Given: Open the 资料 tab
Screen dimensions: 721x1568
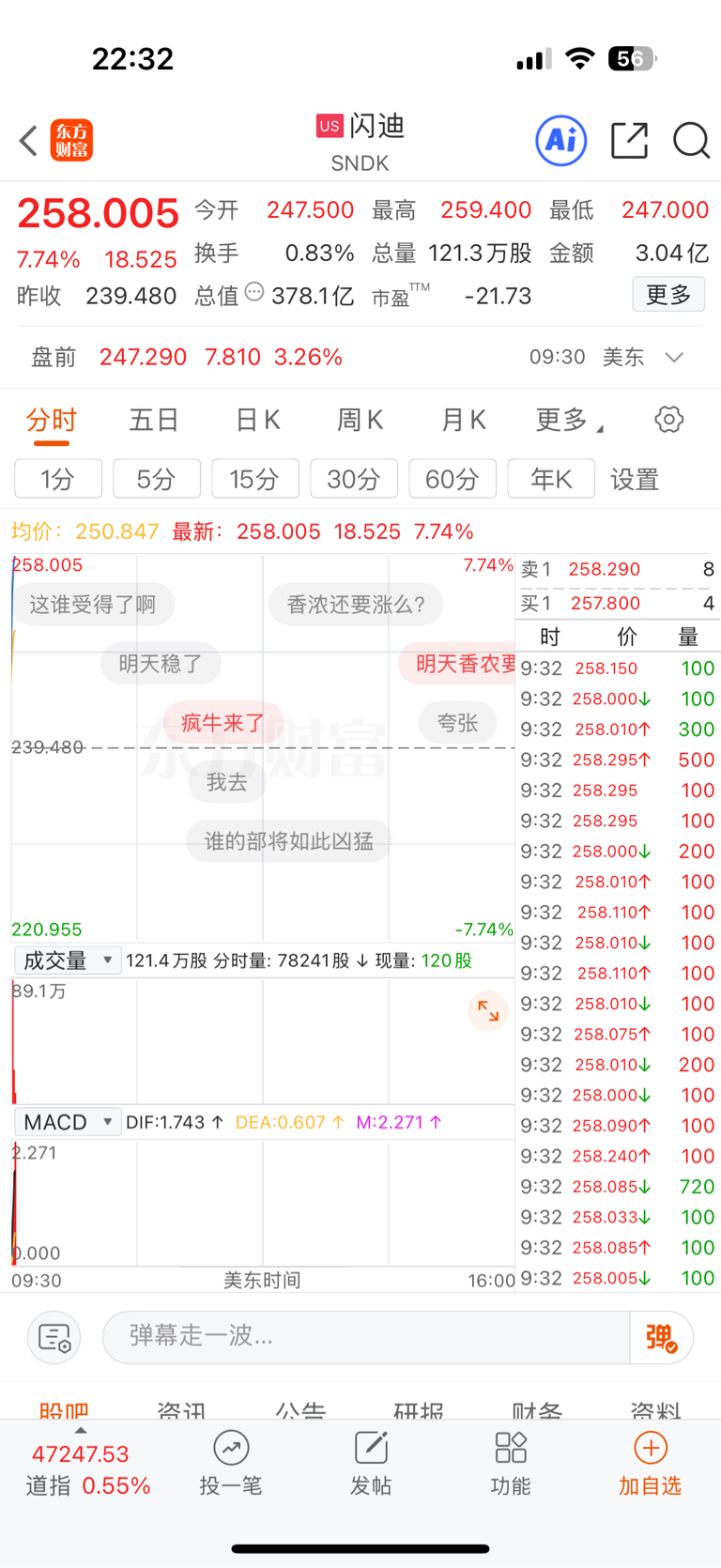Looking at the screenshot, I should tap(655, 1409).
